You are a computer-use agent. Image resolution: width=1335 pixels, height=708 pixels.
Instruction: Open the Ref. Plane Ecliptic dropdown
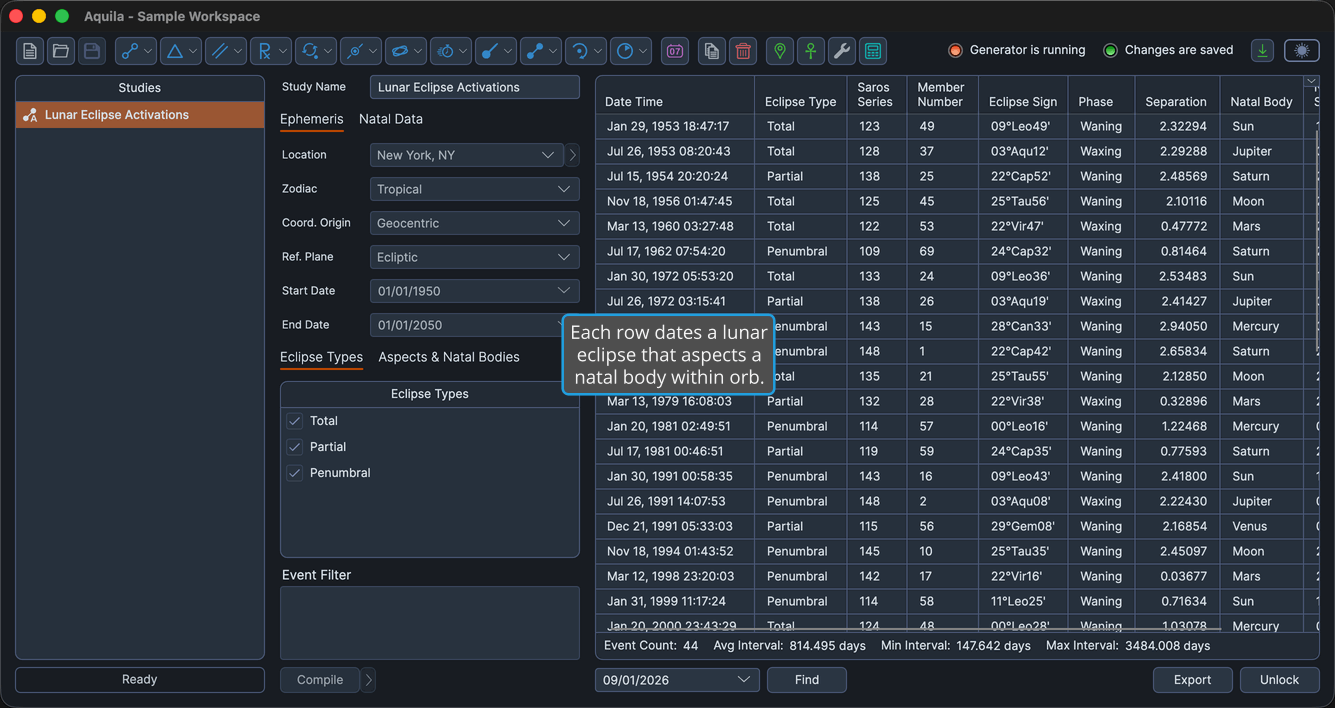pyautogui.click(x=475, y=257)
